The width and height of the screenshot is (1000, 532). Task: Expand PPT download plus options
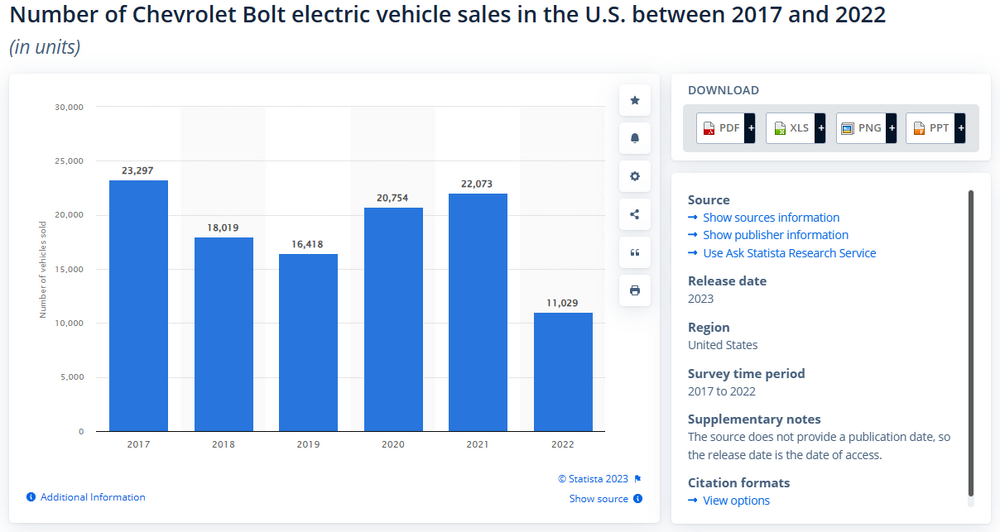(x=961, y=128)
